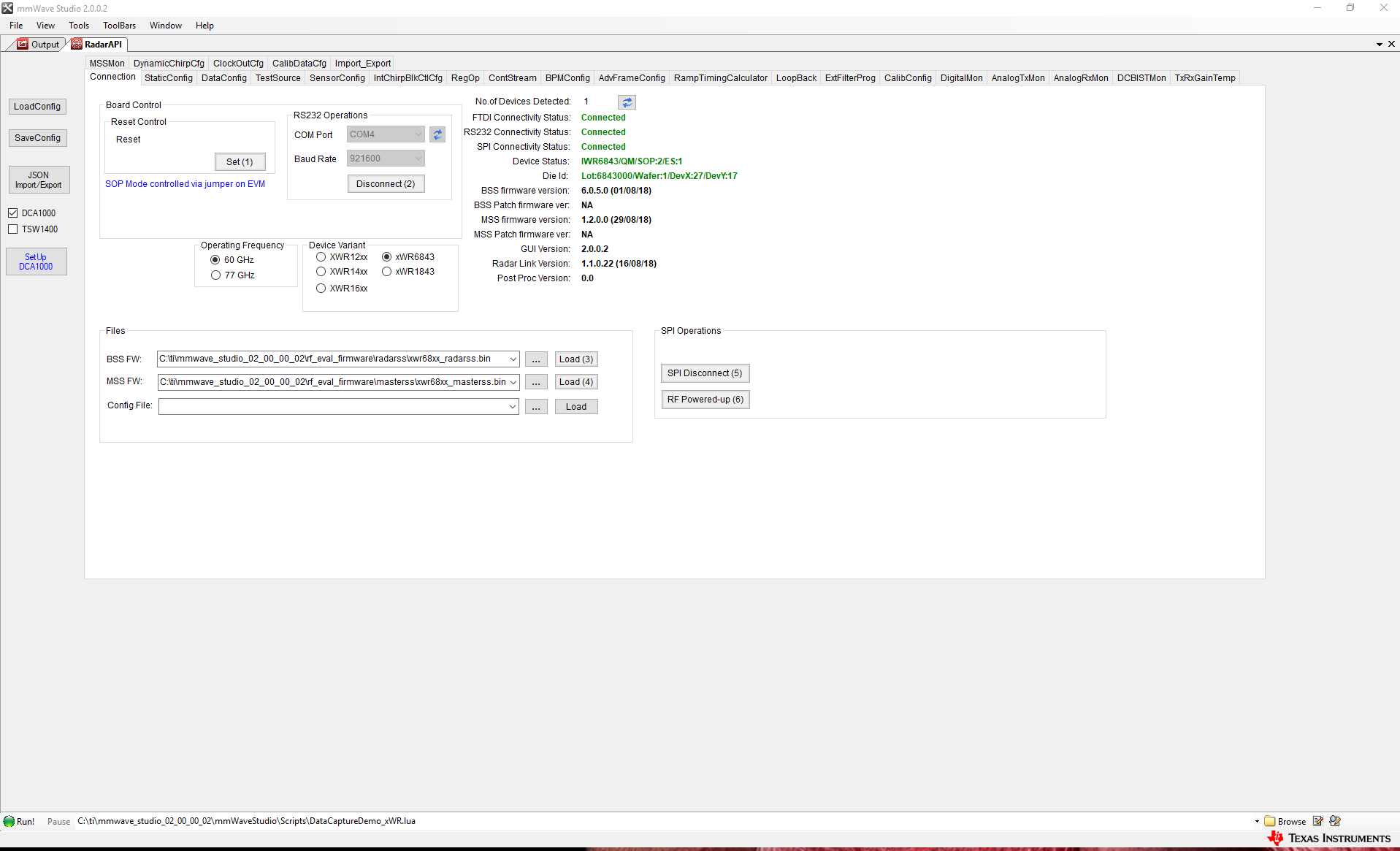The height and width of the screenshot is (851, 1400).
Task: Click Load (3) for BSS firmware
Action: pyautogui.click(x=576, y=359)
